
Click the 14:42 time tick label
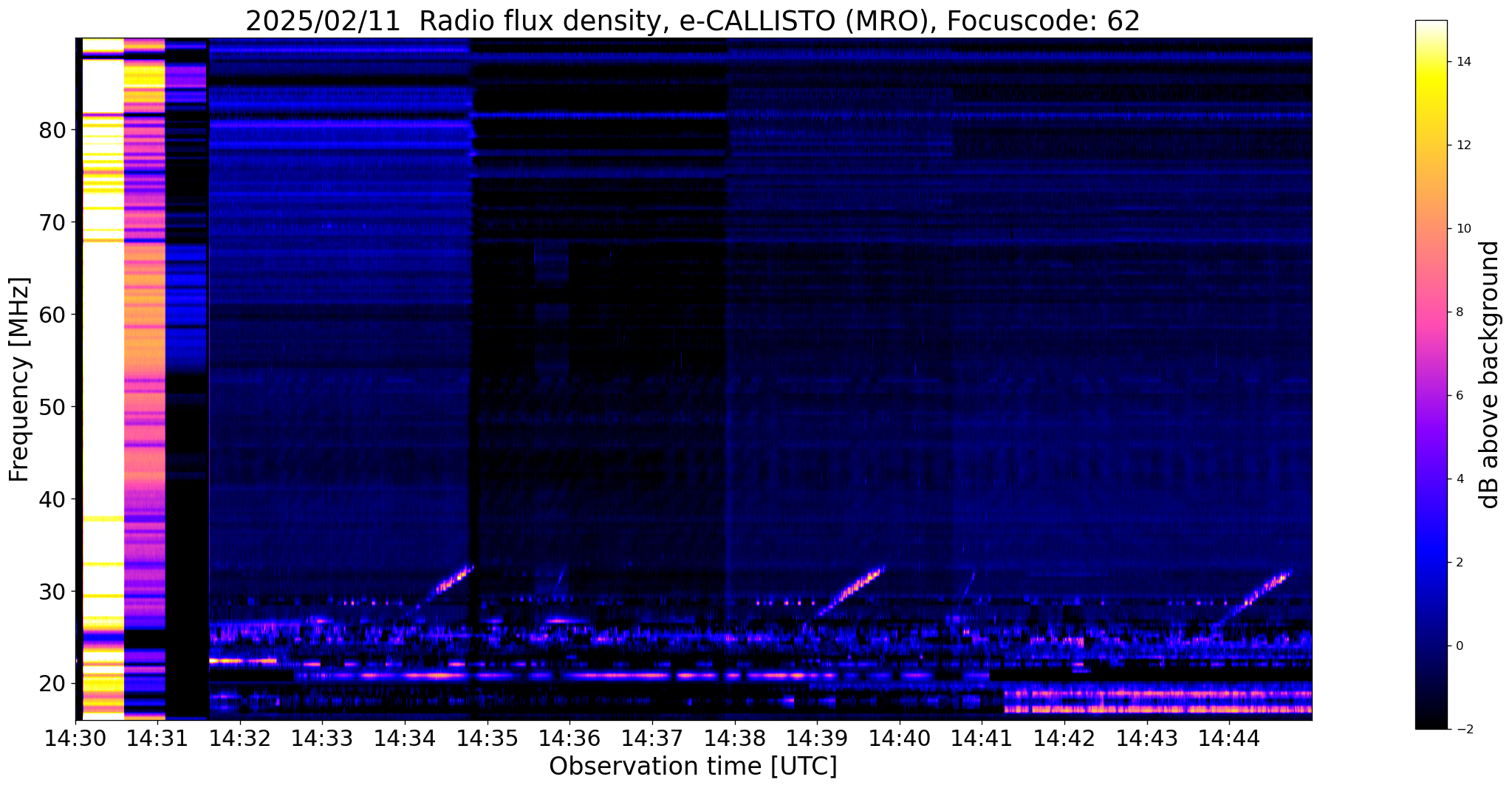coord(1064,737)
